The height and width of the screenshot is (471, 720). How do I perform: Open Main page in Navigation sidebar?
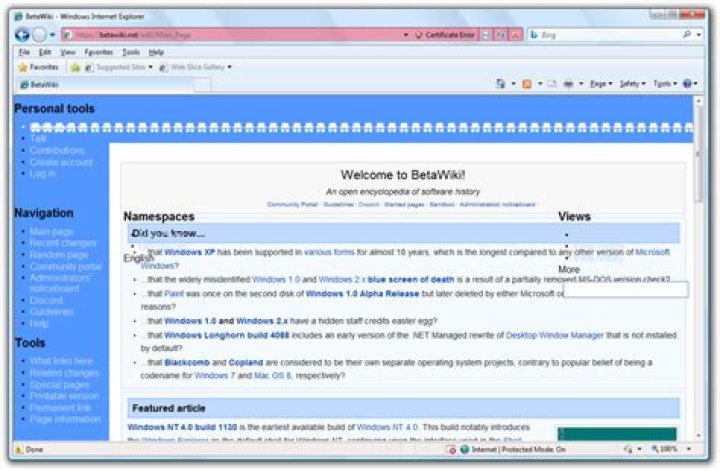[x=51, y=232]
